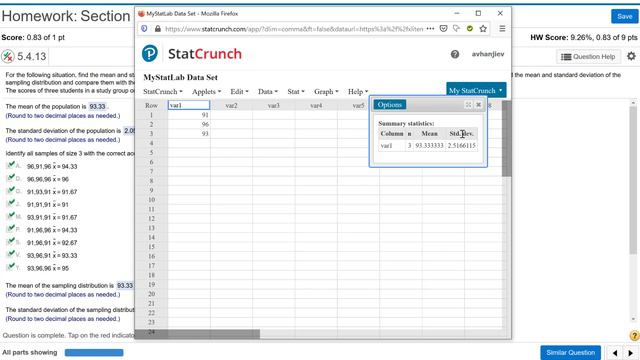
Task: Open StatCrunch help question mark icon
Action: (455, 54)
